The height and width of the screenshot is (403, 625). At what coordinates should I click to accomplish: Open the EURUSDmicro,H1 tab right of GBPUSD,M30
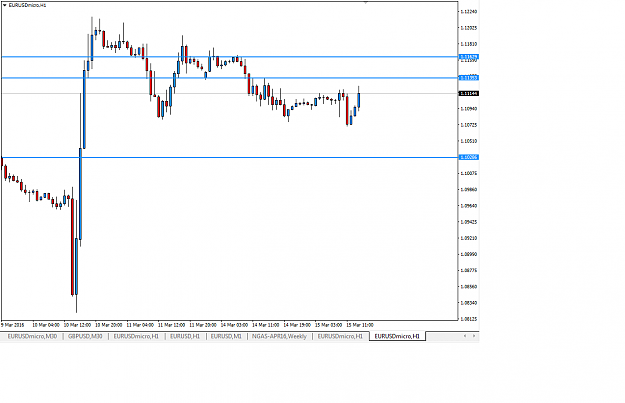tap(136, 336)
